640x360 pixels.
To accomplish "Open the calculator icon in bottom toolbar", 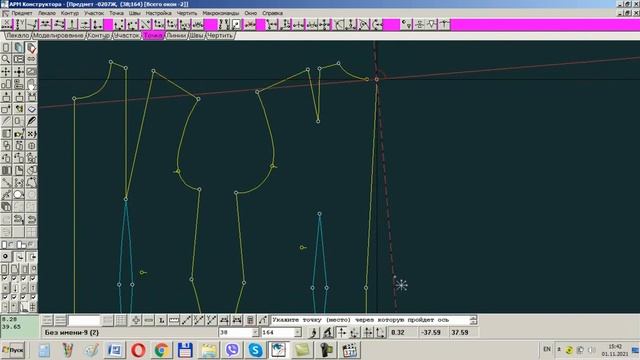I will tap(250, 320).
